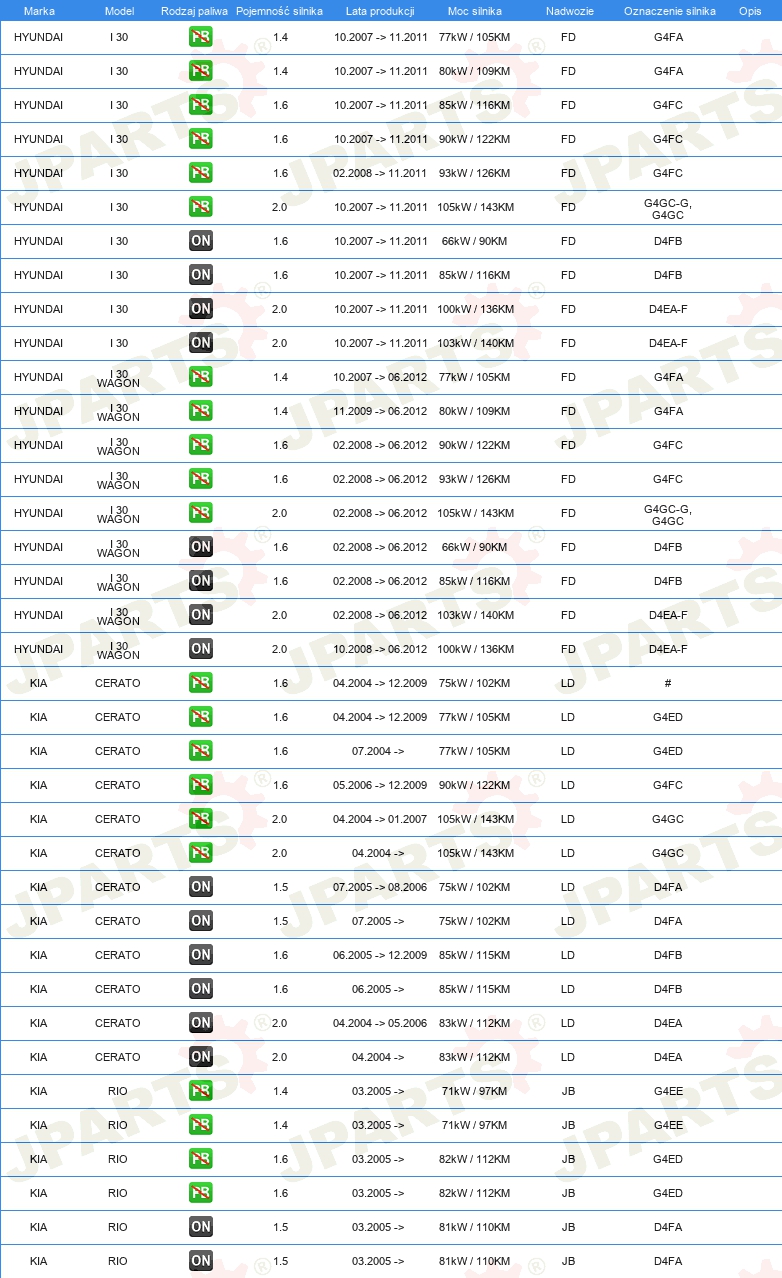This screenshot has height=1278, width=782.
Task: Click petrol icon for I 30 Wagon 2.0 105kW
Action: click(x=200, y=513)
